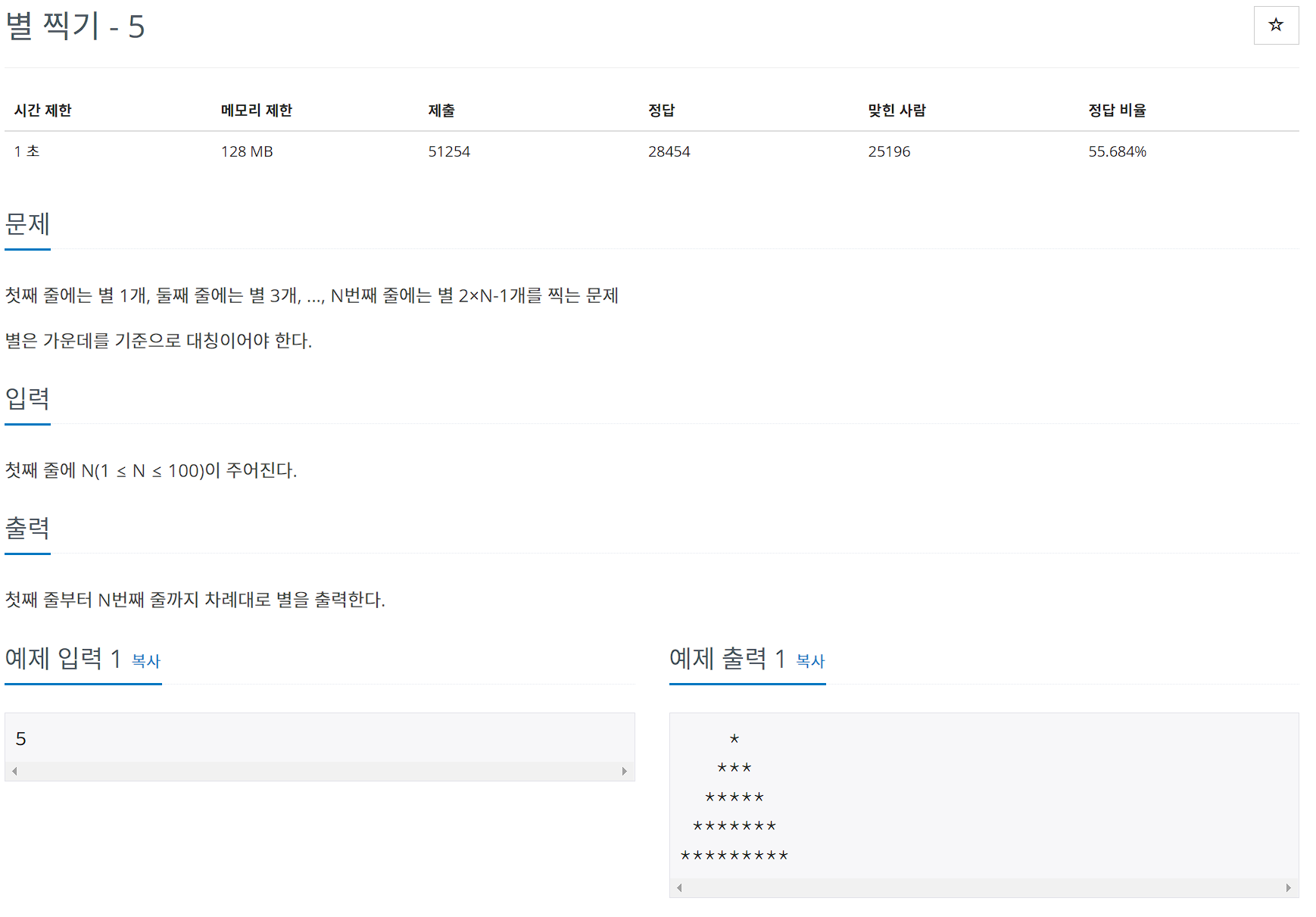Click the memory limit value 128 MB
Image resolution: width=1316 pixels, height=917 pixels.
[x=247, y=151]
